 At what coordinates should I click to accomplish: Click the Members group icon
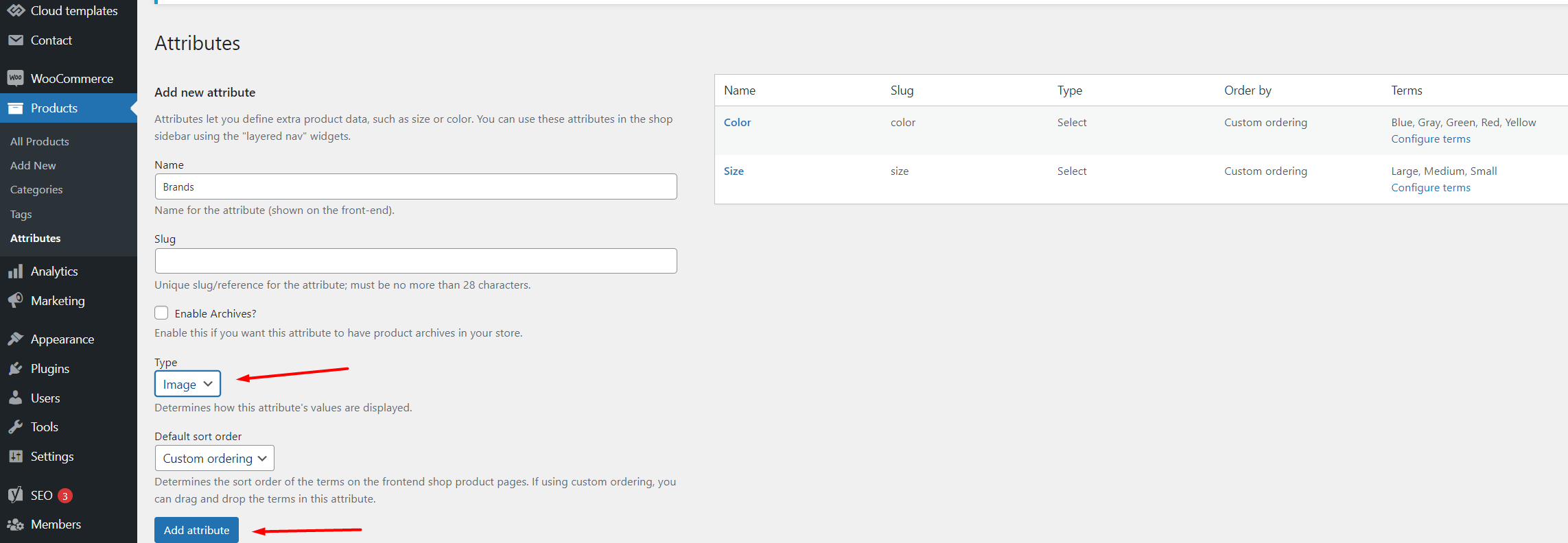16,524
